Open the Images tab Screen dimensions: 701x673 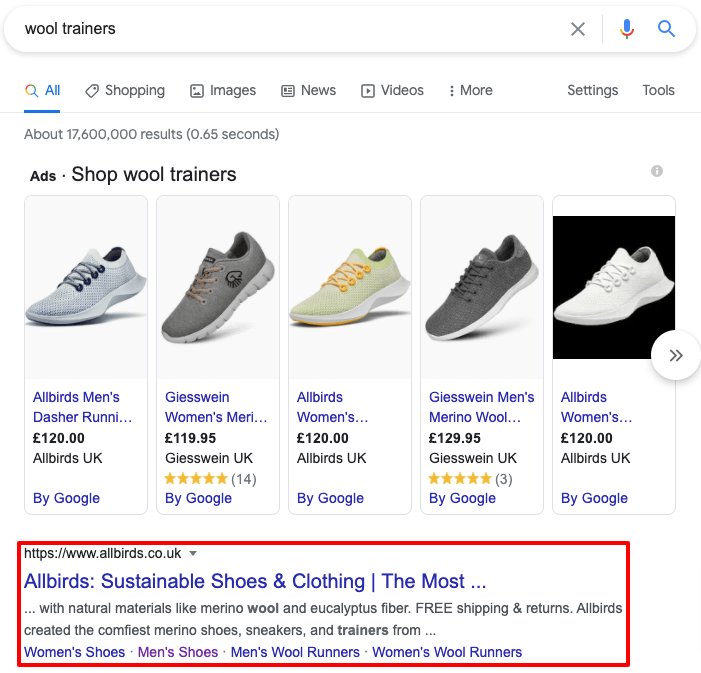[223, 90]
